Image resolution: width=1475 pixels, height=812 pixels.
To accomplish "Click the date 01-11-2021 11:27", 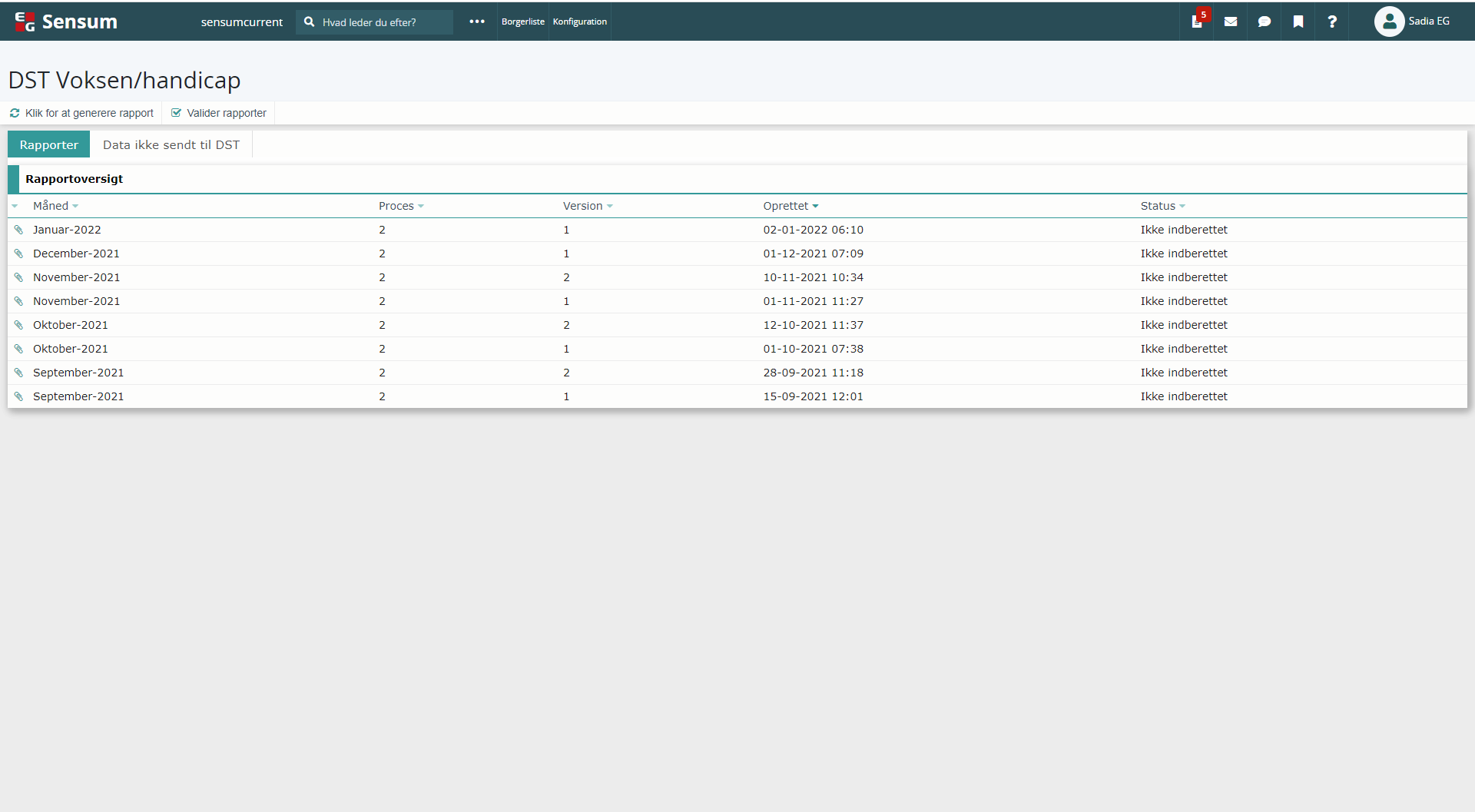I will pos(813,301).
